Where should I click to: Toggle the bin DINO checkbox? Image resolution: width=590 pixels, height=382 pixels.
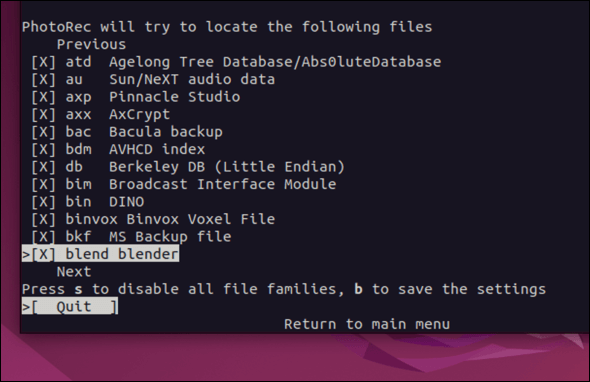point(43,202)
